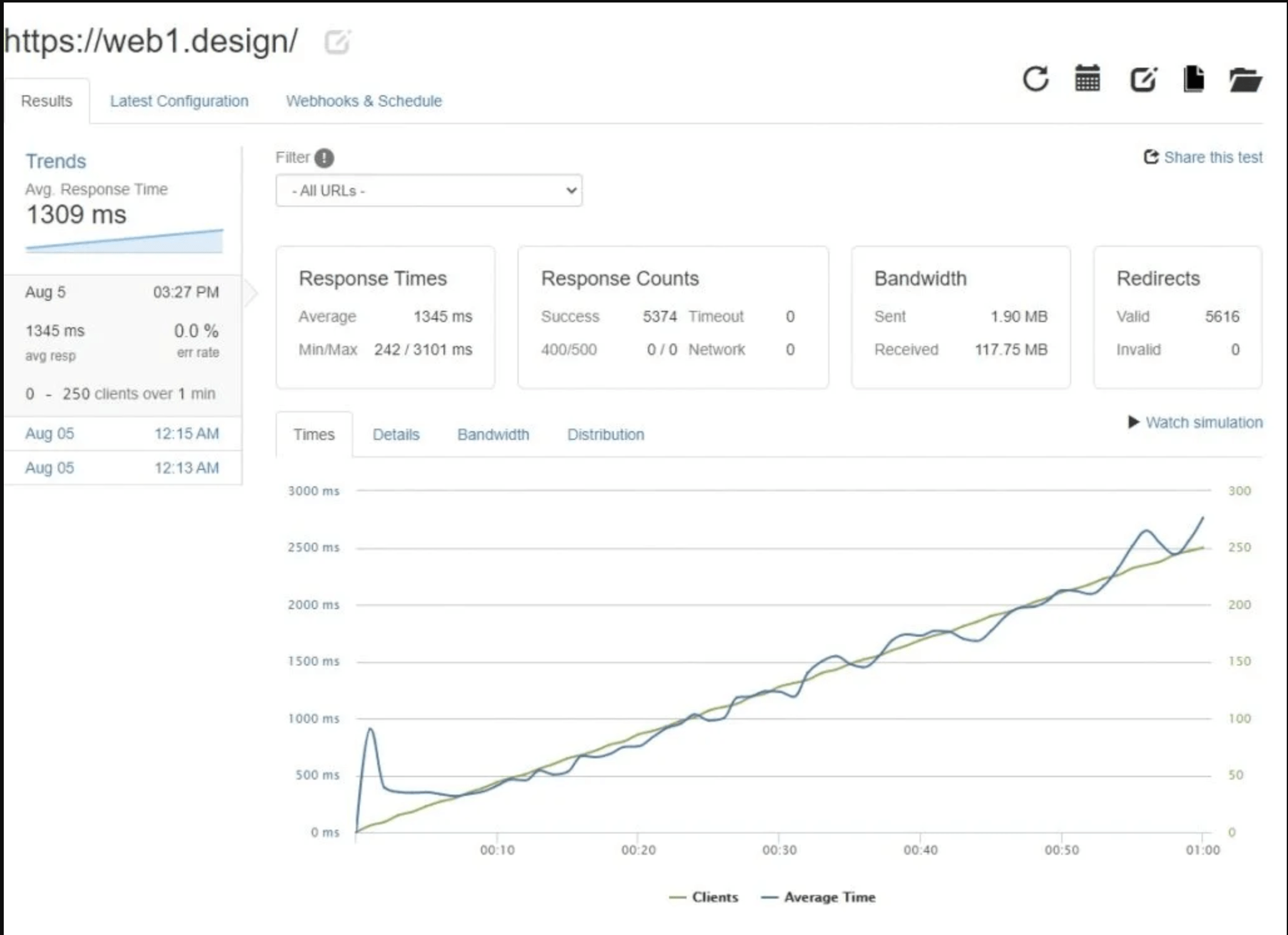Switch to the Bandwidth chart tab

(x=493, y=434)
